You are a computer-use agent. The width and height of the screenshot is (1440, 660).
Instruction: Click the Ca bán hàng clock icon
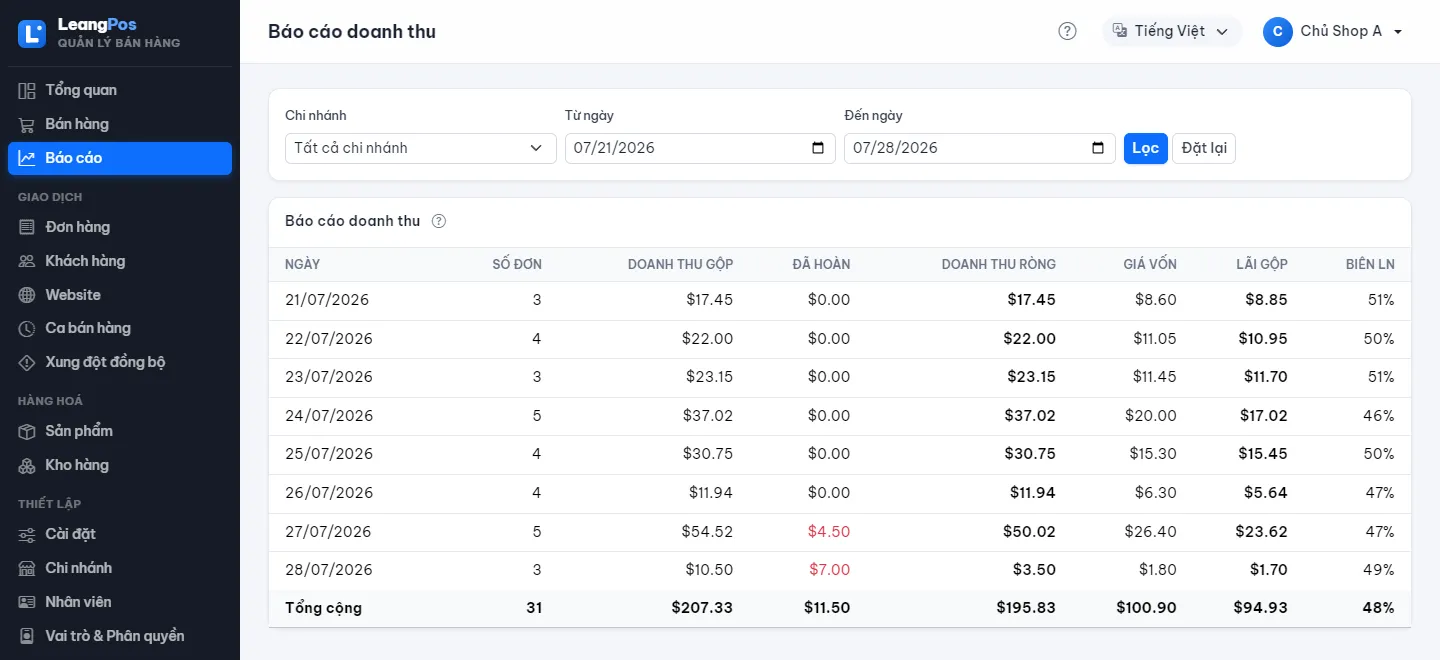(x=27, y=328)
